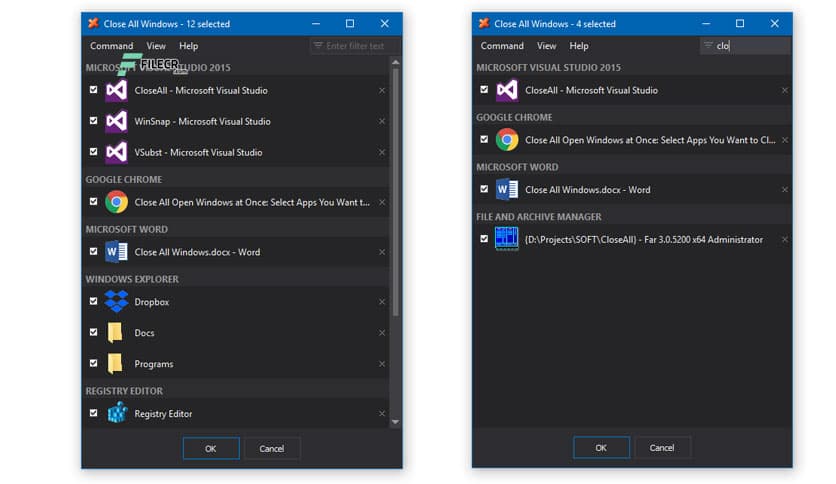Screen dimensions: 836x484
Task: Click the Programs folder icon
Action: (x=116, y=364)
